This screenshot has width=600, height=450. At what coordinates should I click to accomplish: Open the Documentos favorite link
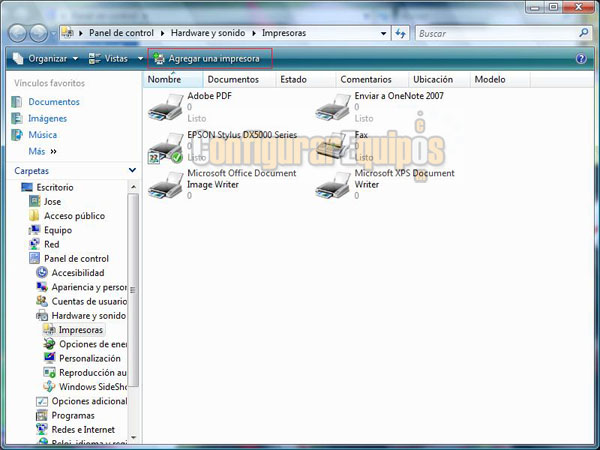click(54, 102)
